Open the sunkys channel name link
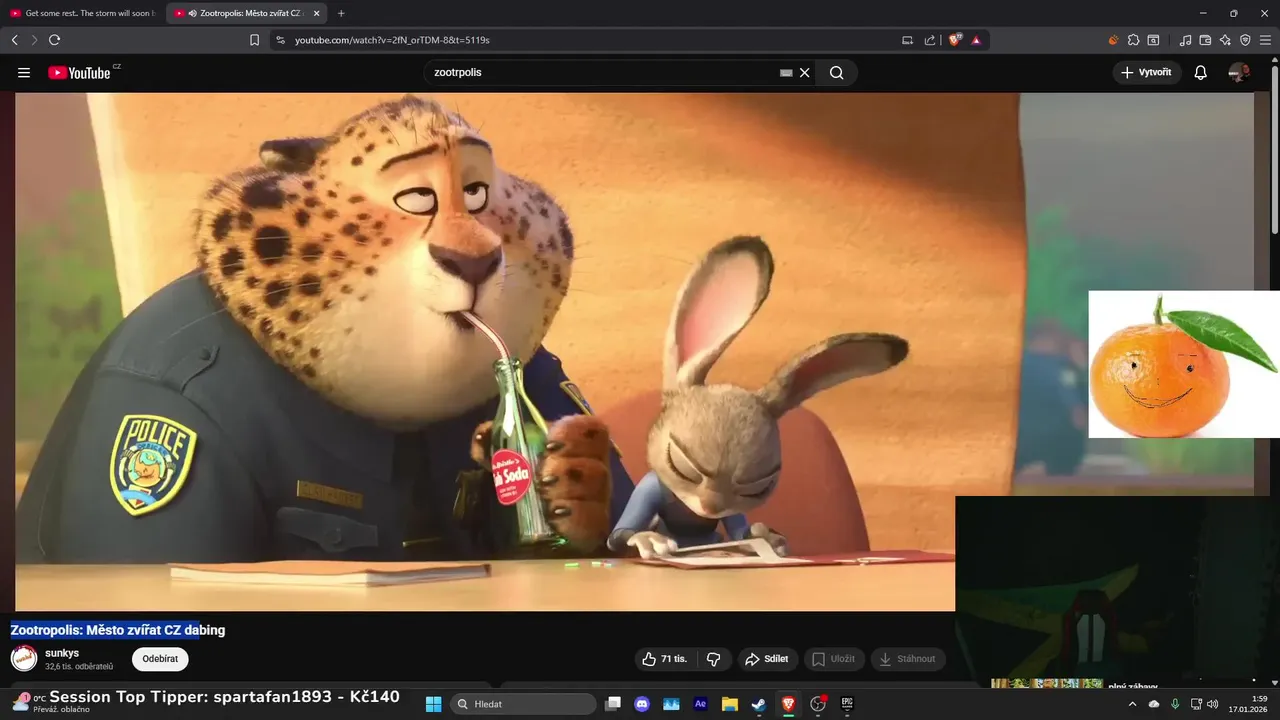The width and height of the screenshot is (1280, 720). click(62, 653)
